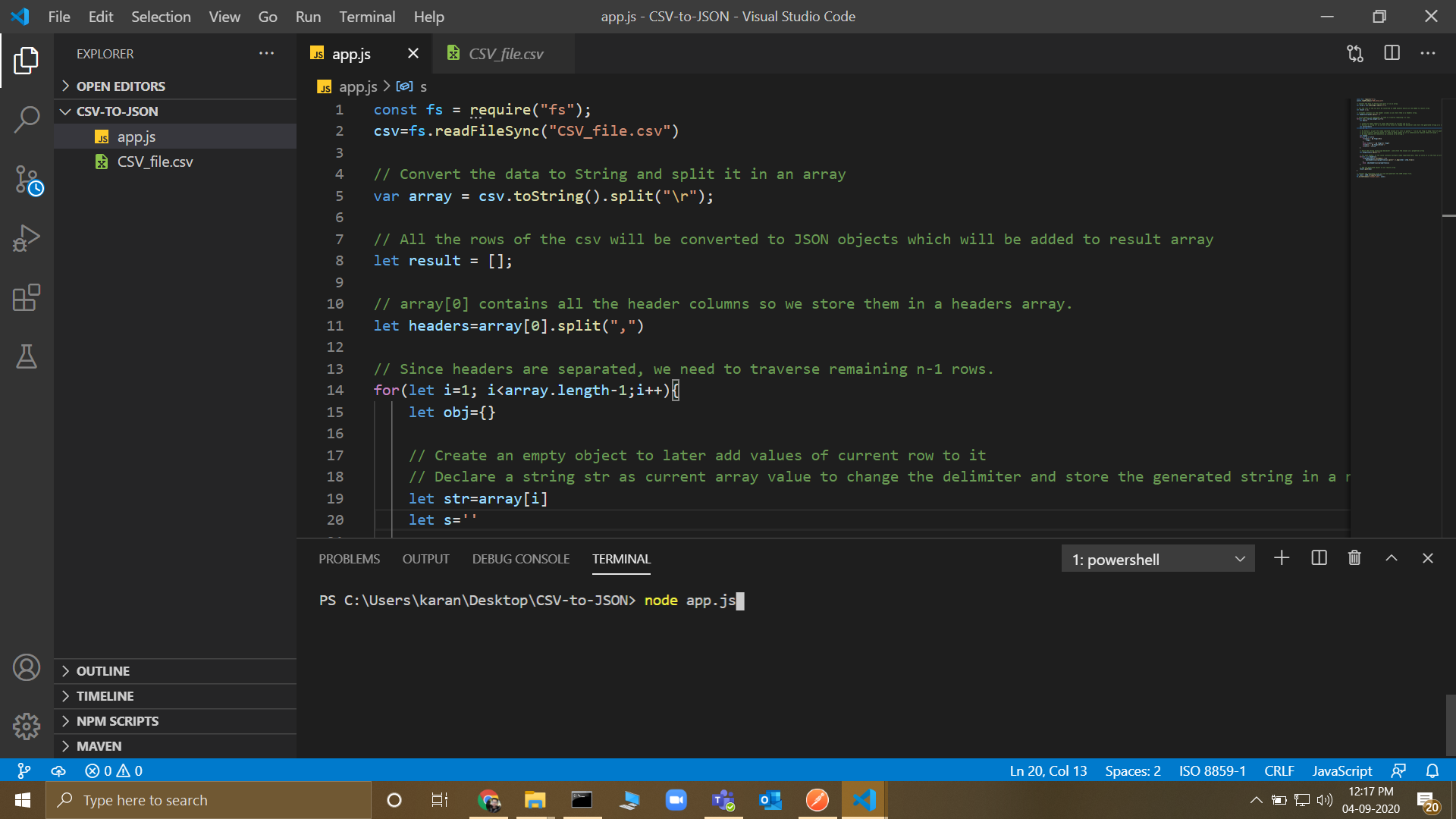The height and width of the screenshot is (819, 1456).
Task: Open the powershell terminal selector dropdown
Action: [1157, 559]
